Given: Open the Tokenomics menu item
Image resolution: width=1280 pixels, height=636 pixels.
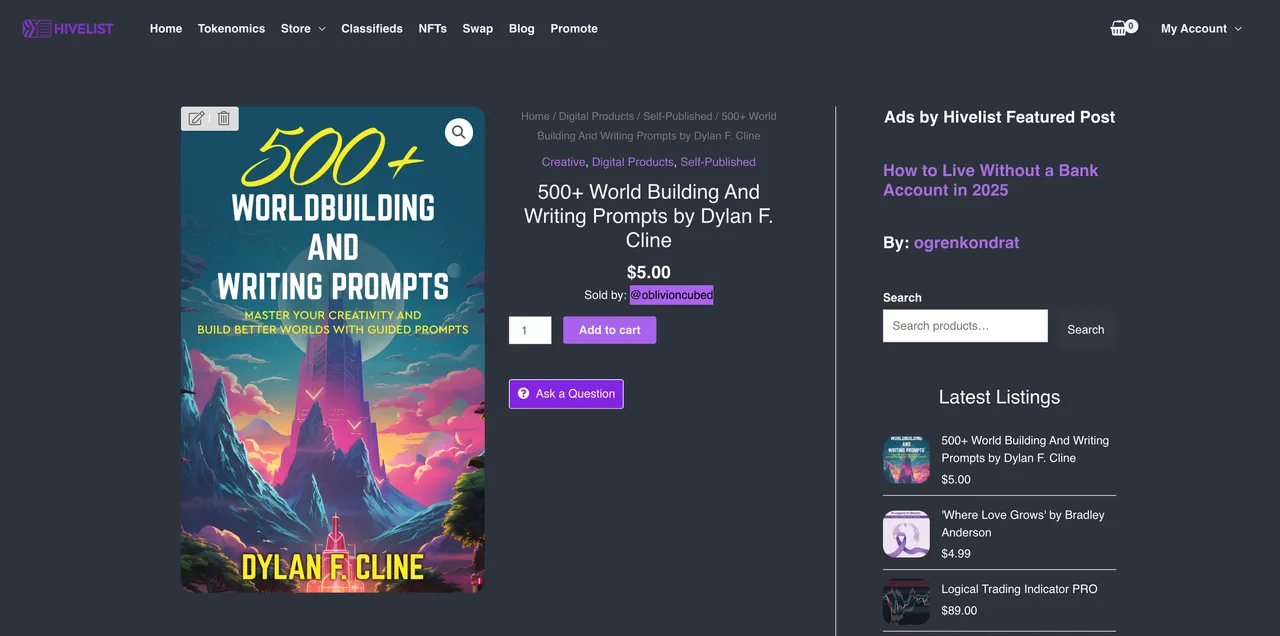Looking at the screenshot, I should (231, 28).
